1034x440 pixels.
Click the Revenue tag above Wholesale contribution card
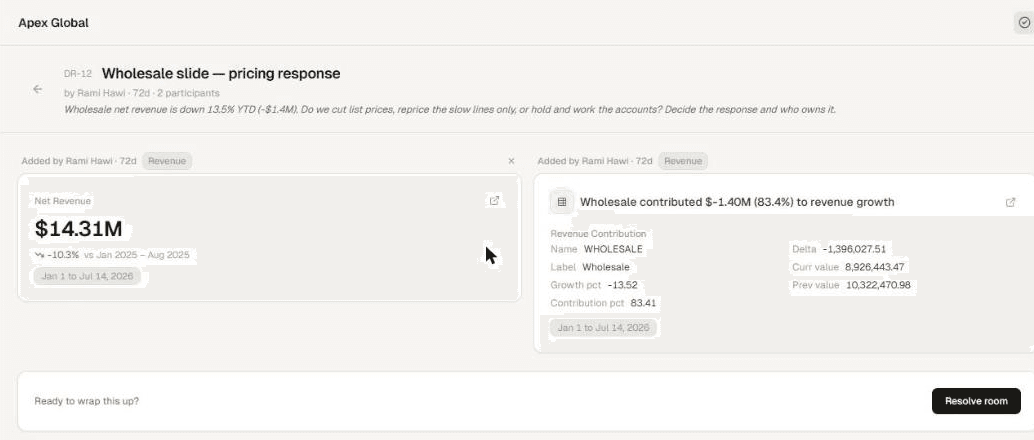(683, 161)
